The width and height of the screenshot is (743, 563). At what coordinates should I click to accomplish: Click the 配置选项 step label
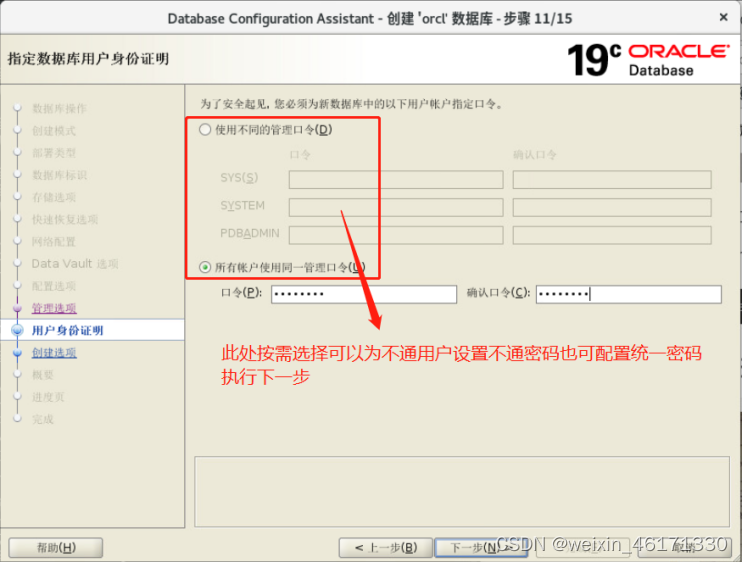pyautogui.click(x=54, y=286)
